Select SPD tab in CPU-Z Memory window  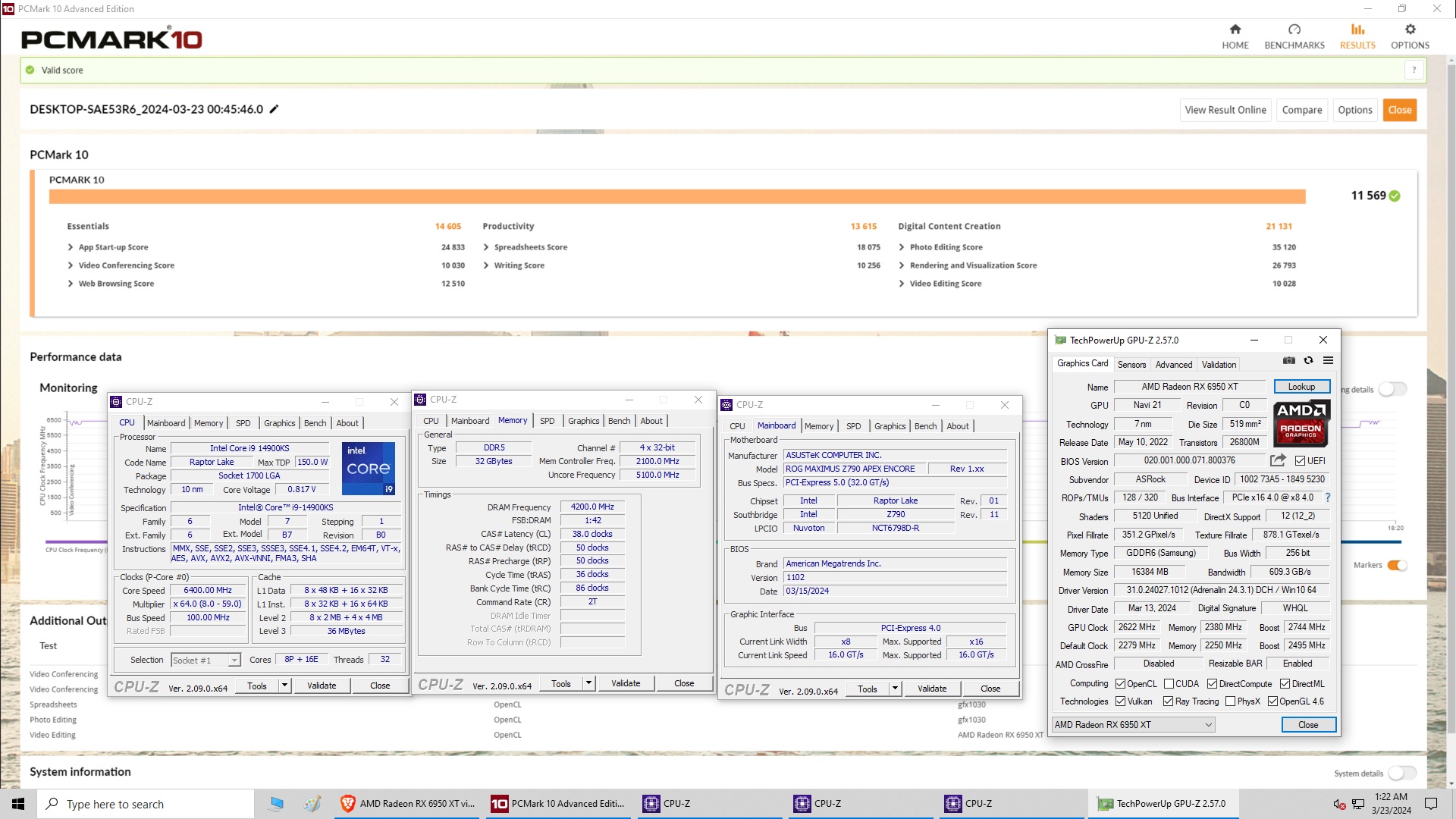547,421
